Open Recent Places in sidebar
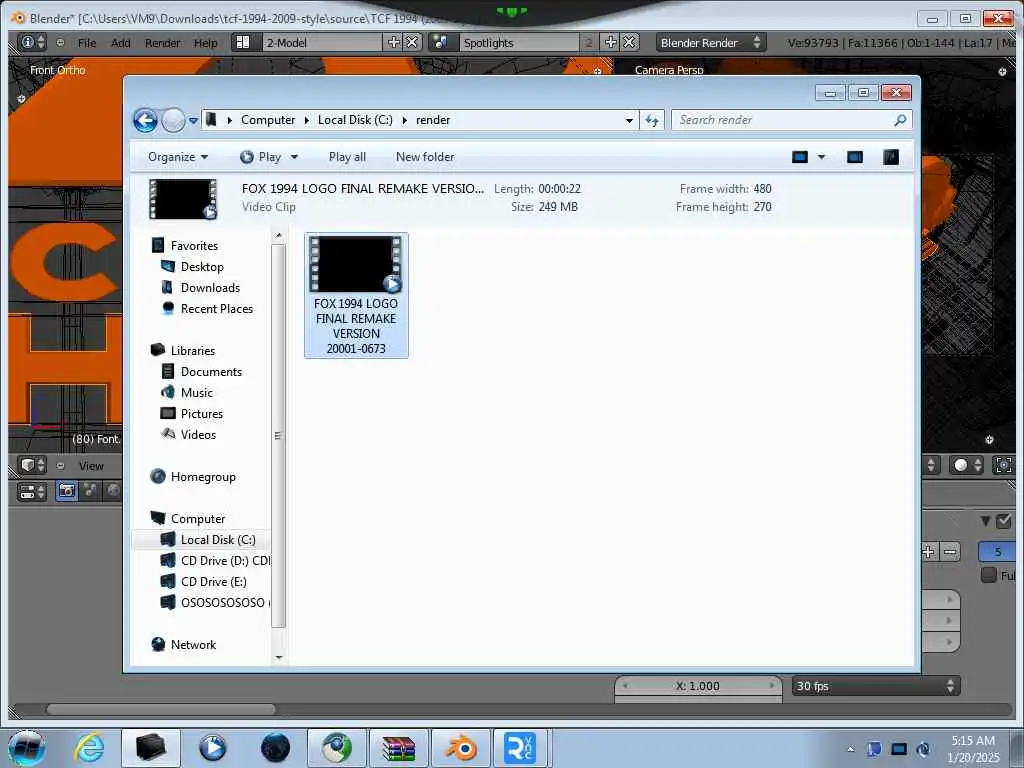 coord(217,308)
